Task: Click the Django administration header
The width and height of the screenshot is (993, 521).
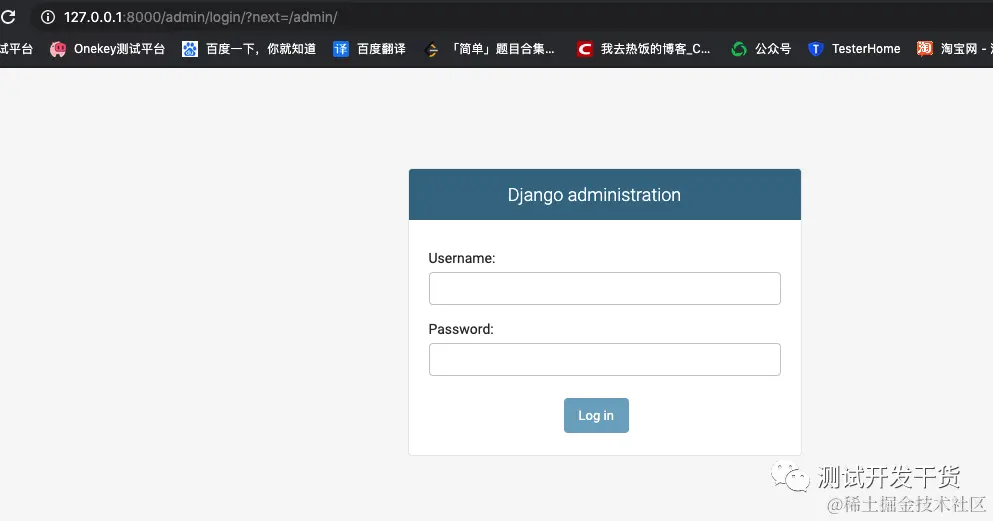Action: click(x=594, y=194)
